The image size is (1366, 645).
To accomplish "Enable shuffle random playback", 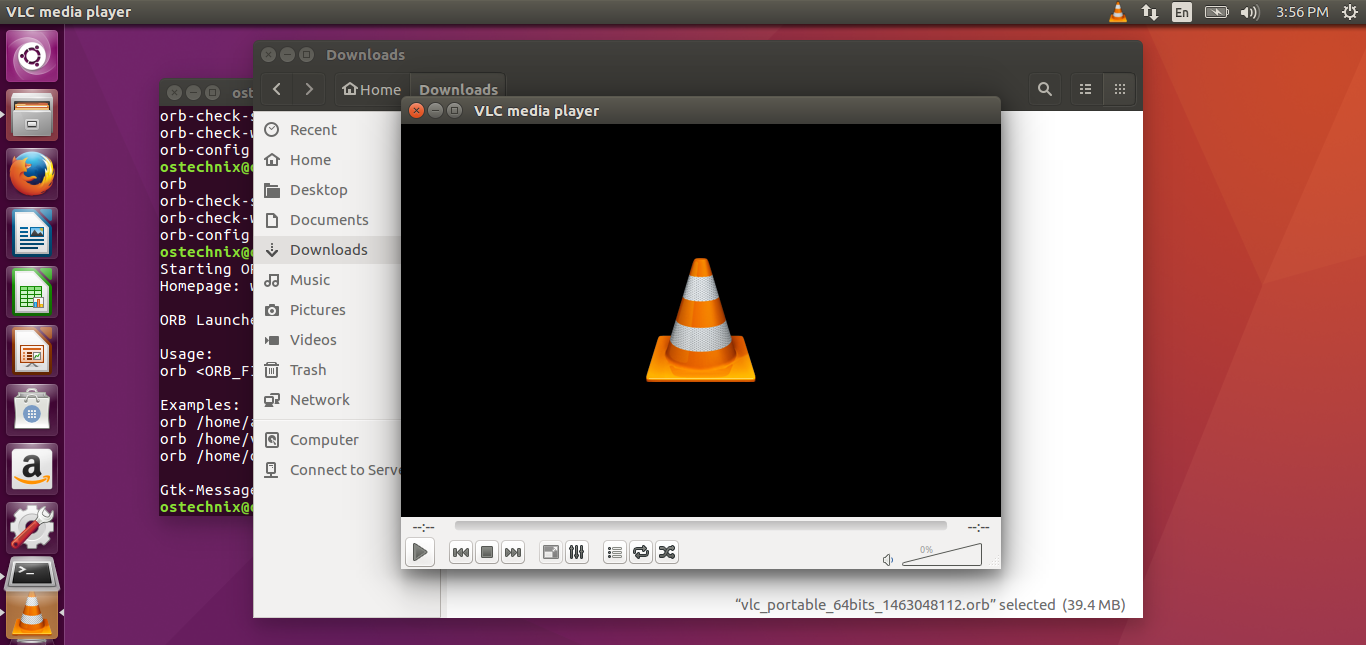I will (x=667, y=552).
